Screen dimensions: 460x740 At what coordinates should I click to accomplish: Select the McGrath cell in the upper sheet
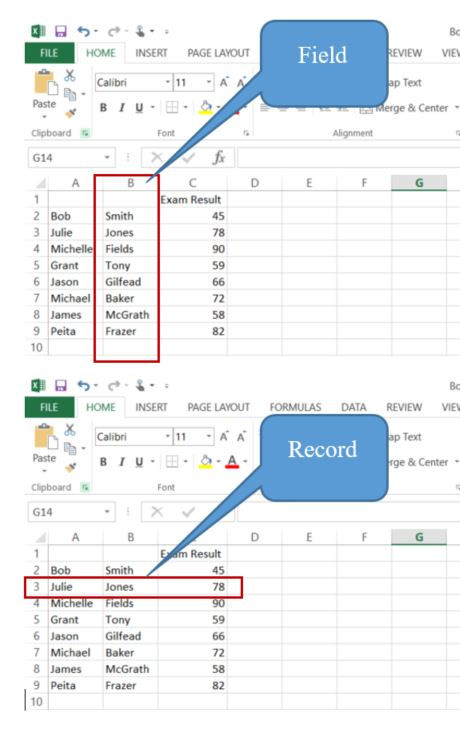pos(131,315)
